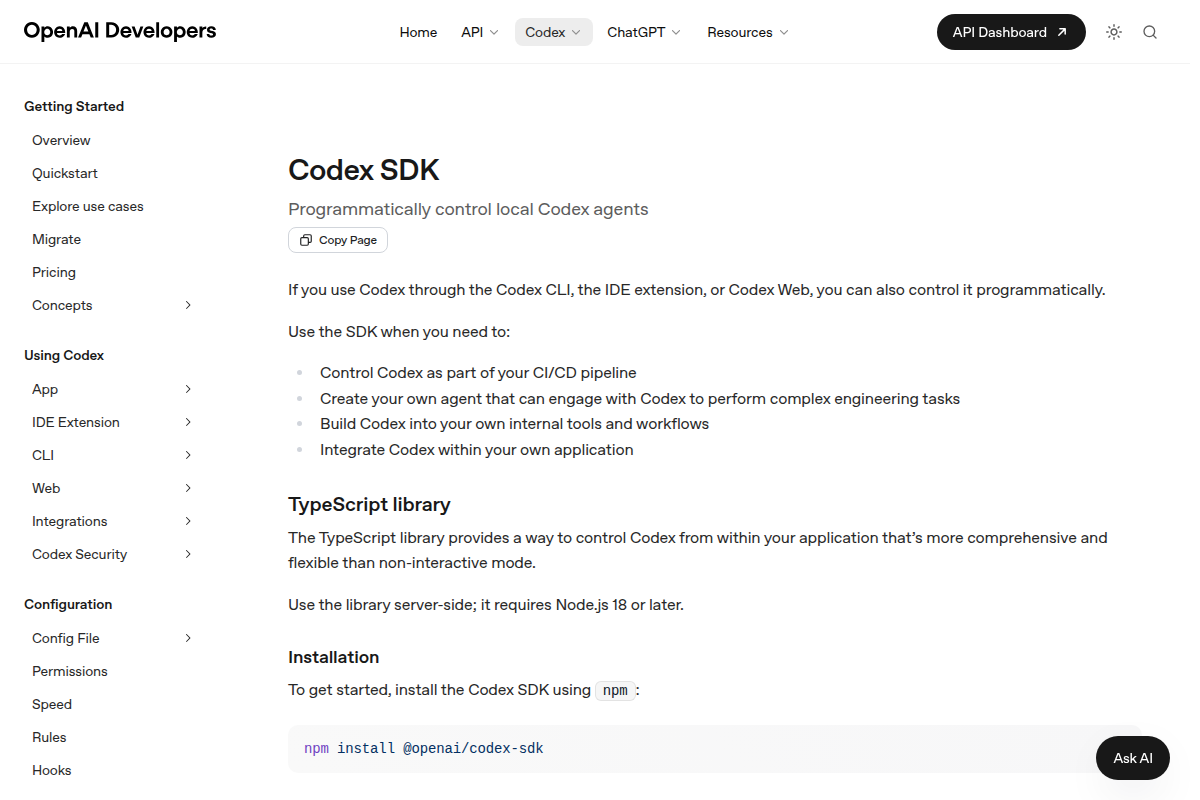Click the Configuration sidebar heading
The height and width of the screenshot is (800, 1200).
click(68, 604)
